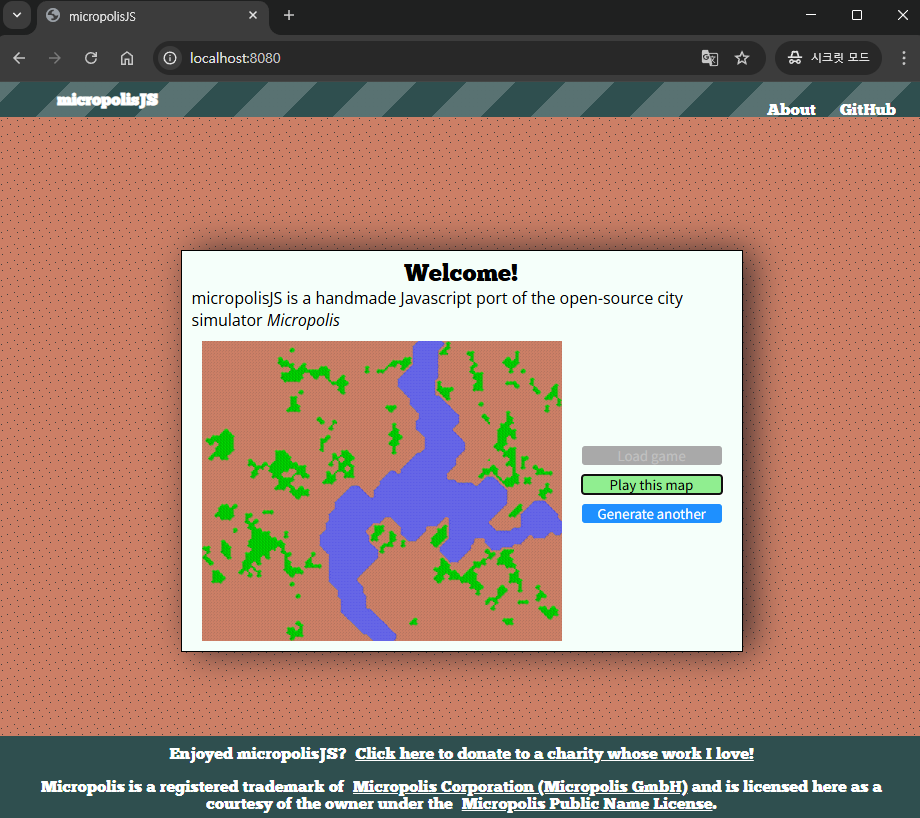920x818 pixels.
Task: Close the micropolisJS tab
Action: coord(253,15)
